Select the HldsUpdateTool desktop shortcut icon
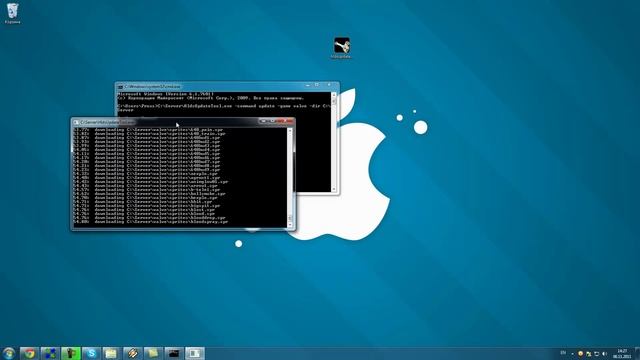This screenshot has width=640, height=360. pyautogui.click(x=341, y=48)
